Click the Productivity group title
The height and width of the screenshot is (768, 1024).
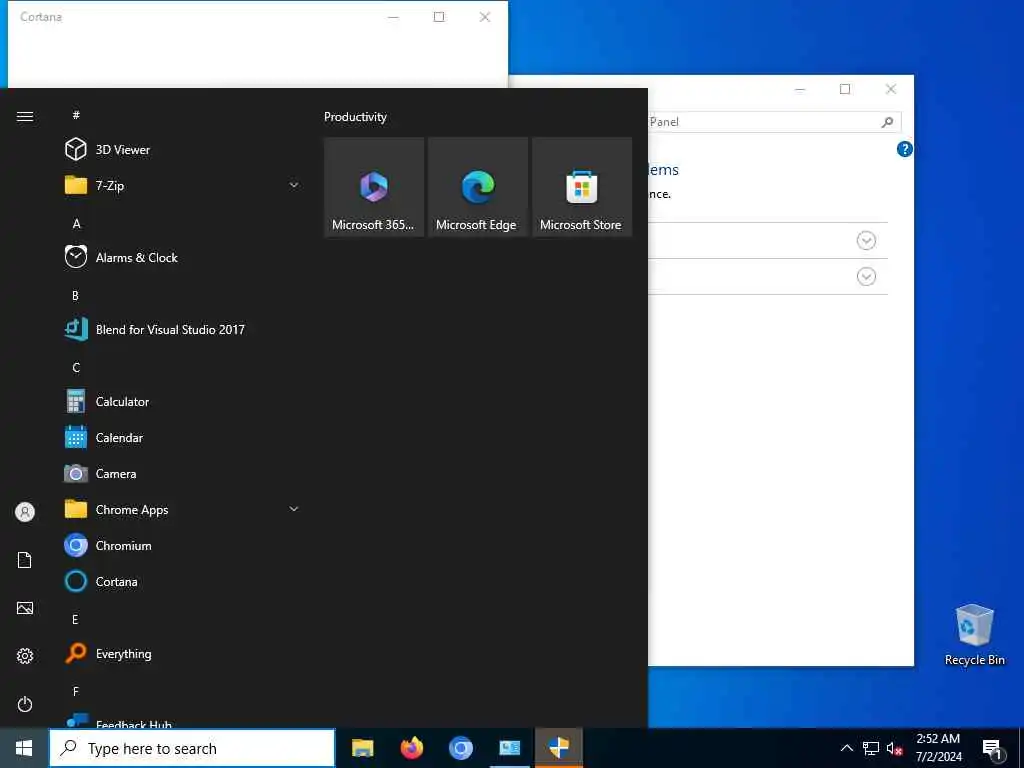pyautogui.click(x=355, y=117)
